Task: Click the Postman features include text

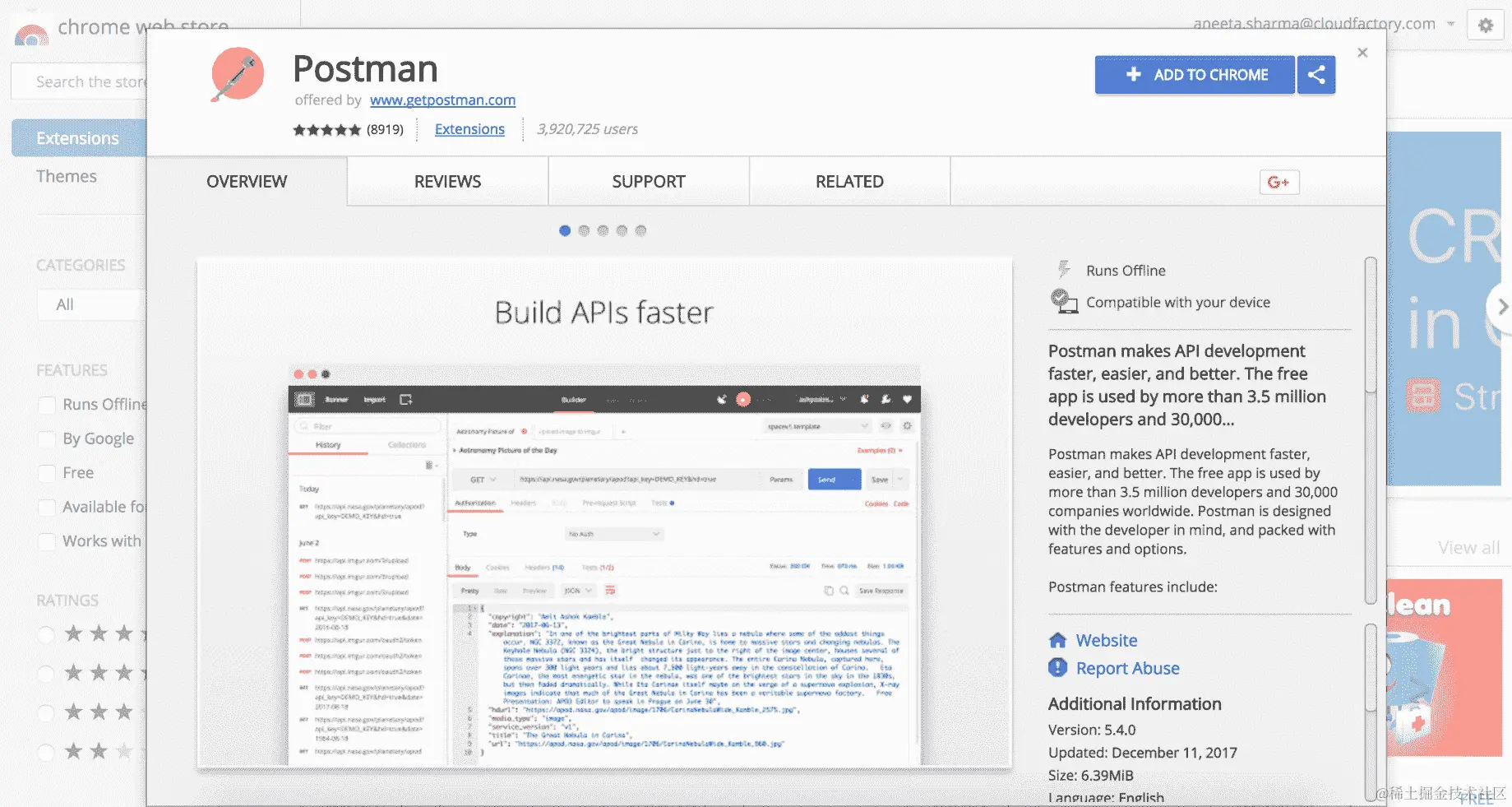Action: [1132, 587]
